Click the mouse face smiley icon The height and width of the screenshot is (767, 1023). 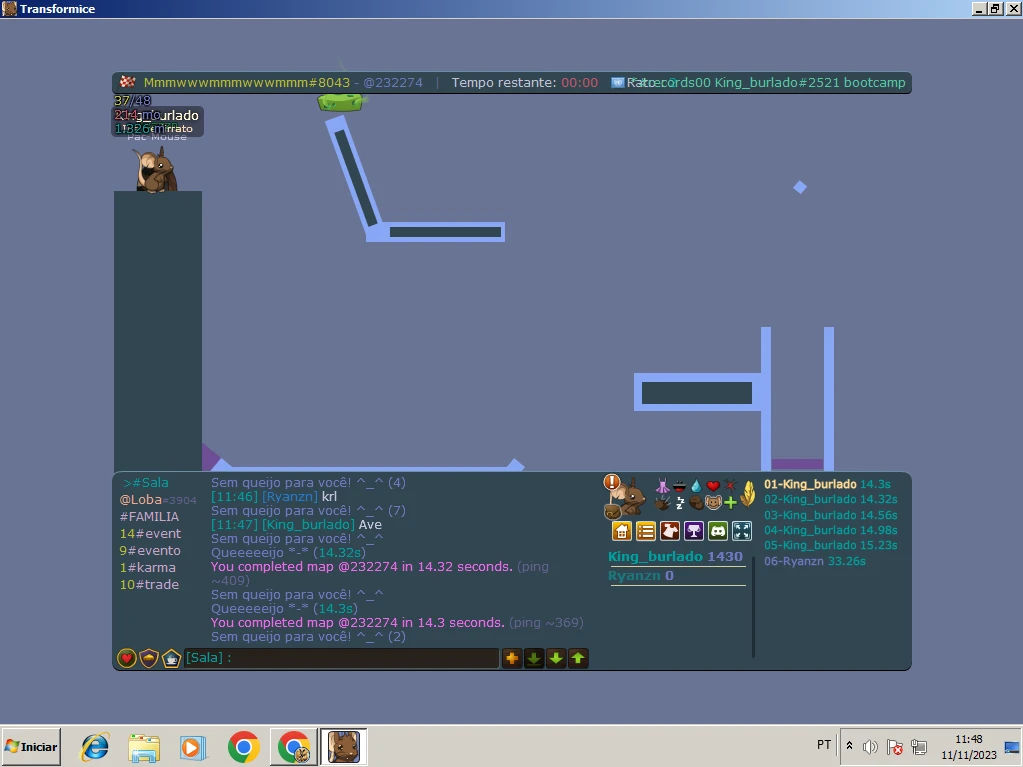pyautogui.click(x=713, y=503)
